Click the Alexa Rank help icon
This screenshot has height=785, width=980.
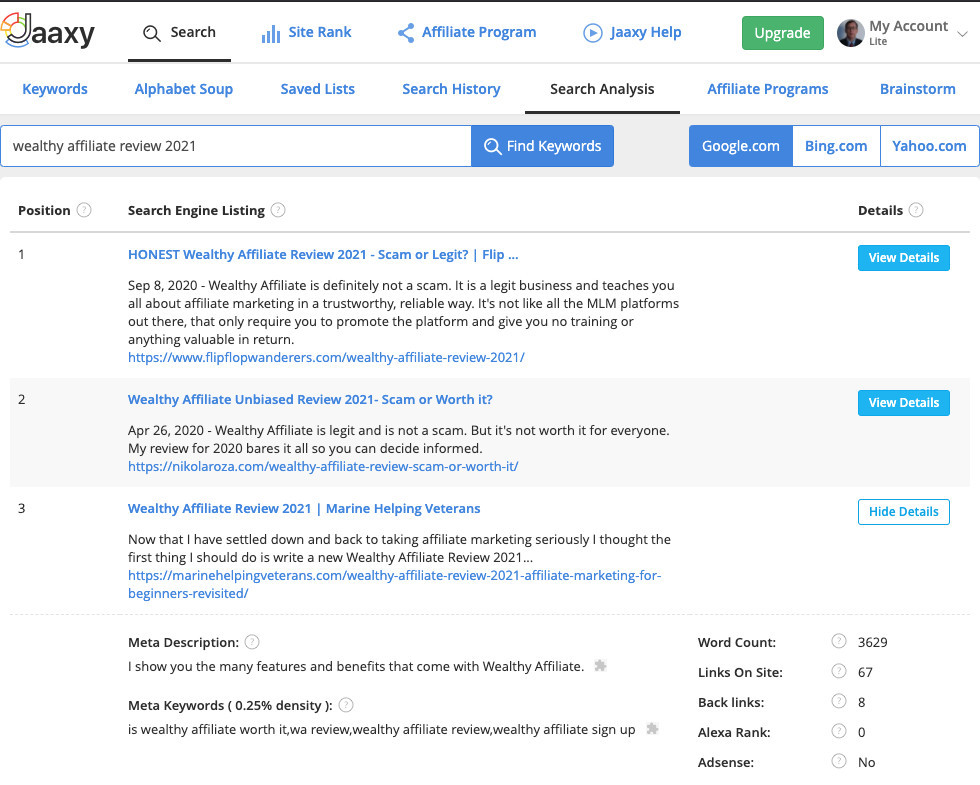839,731
